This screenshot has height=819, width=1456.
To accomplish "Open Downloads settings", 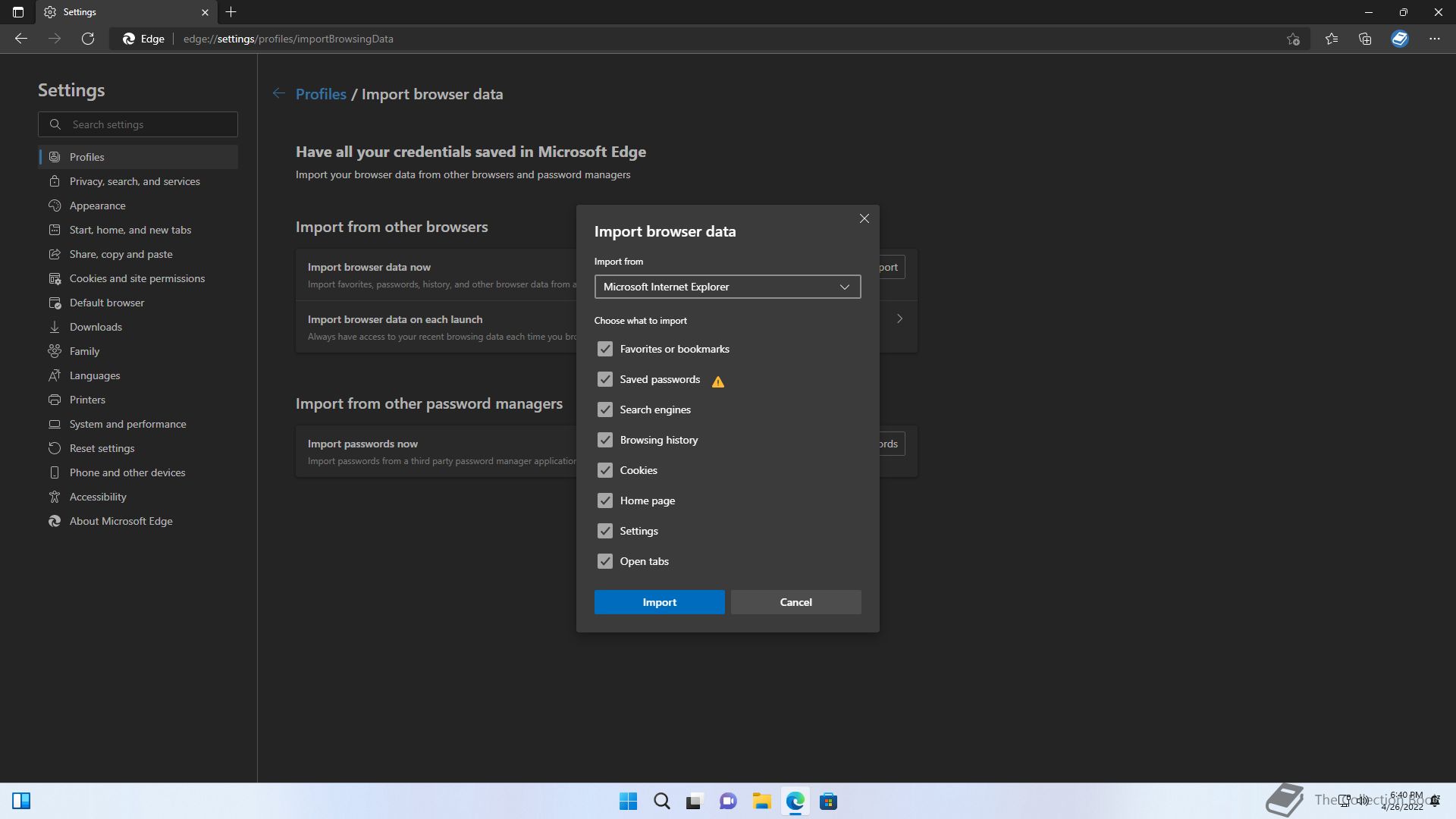I will point(138,327).
